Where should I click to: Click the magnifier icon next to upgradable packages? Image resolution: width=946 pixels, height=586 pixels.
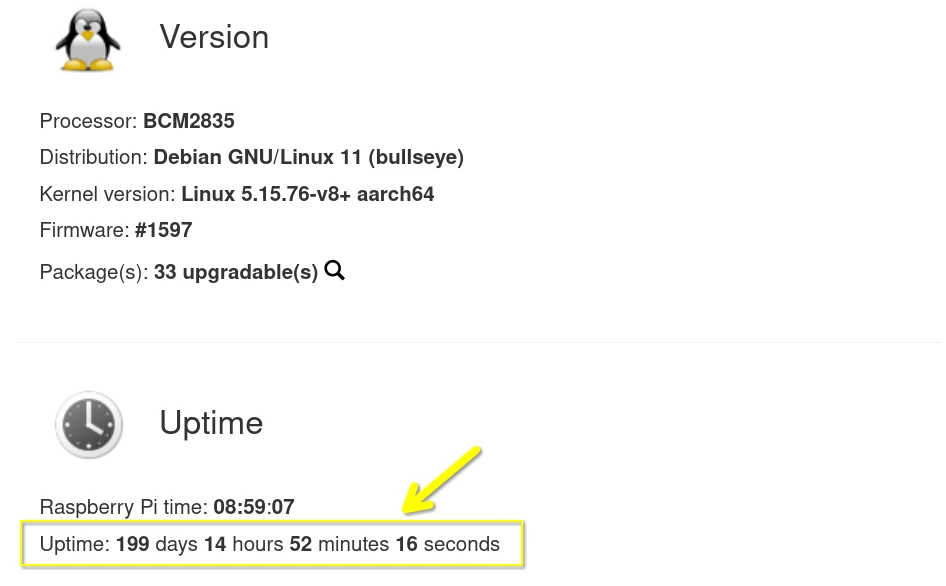click(x=334, y=270)
